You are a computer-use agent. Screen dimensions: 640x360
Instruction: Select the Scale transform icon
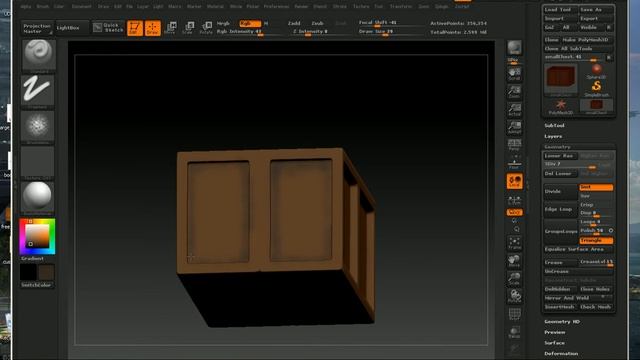[x=188, y=28]
